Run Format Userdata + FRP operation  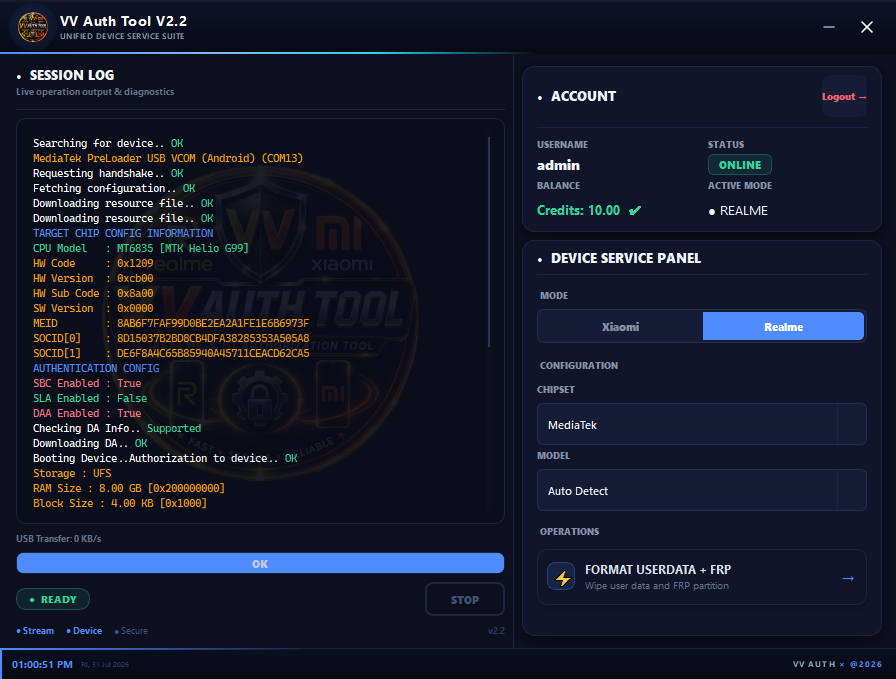[x=701, y=577]
